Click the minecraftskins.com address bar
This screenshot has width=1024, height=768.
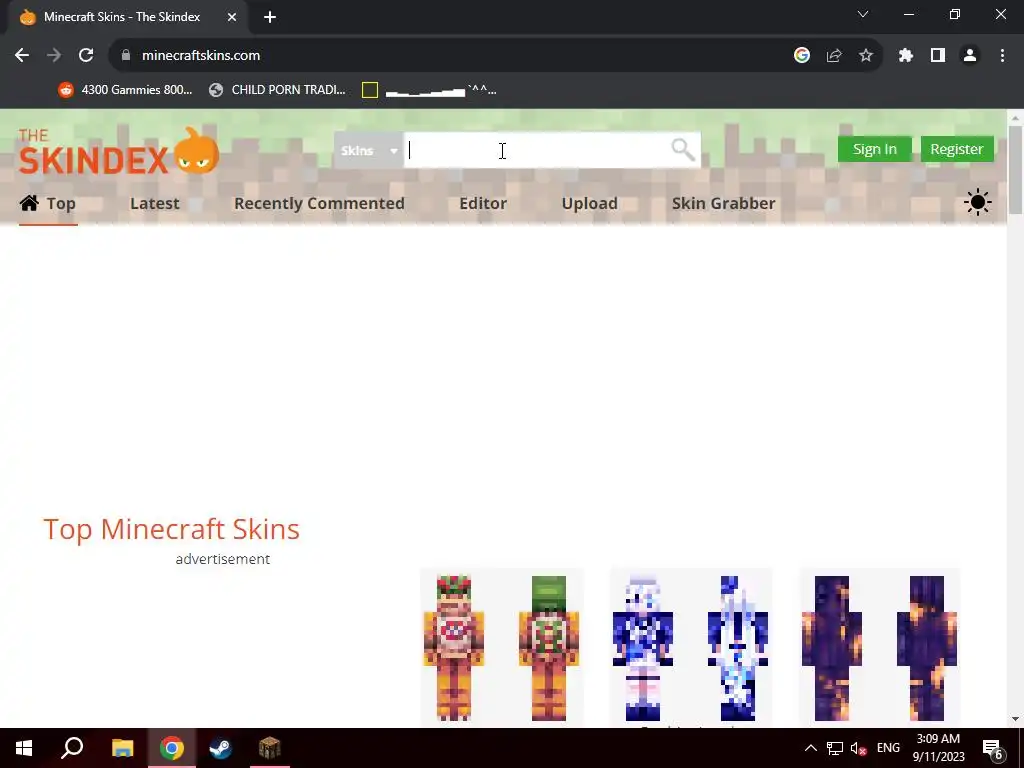[201, 56]
